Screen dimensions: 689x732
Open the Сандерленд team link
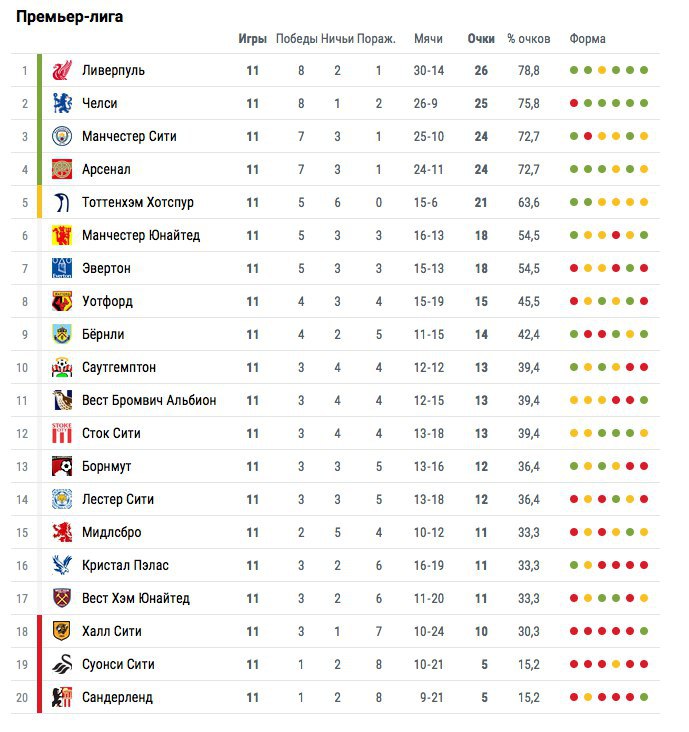(117, 697)
